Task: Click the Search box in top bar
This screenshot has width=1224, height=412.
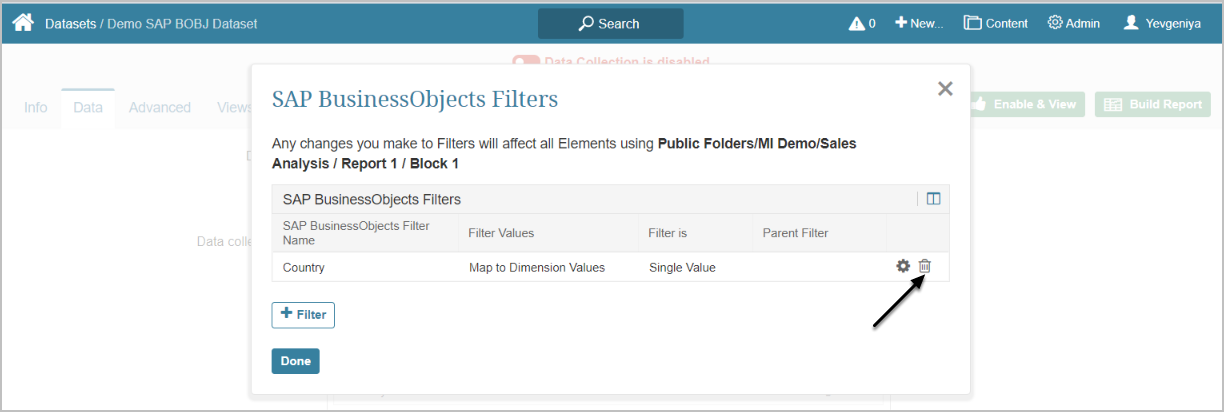Action: pos(610,23)
